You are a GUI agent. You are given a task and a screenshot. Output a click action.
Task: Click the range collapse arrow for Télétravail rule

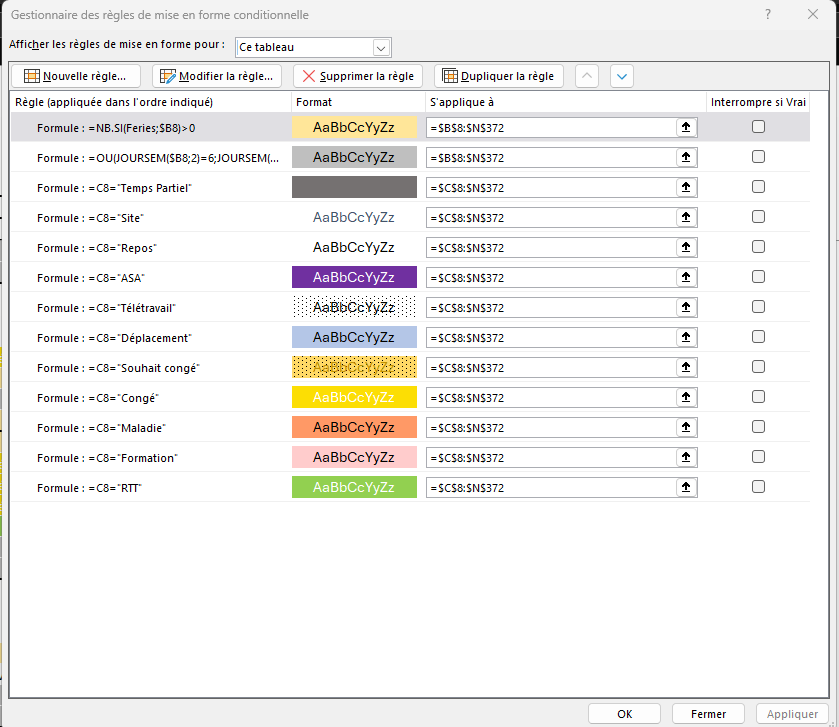pyautogui.click(x=686, y=307)
